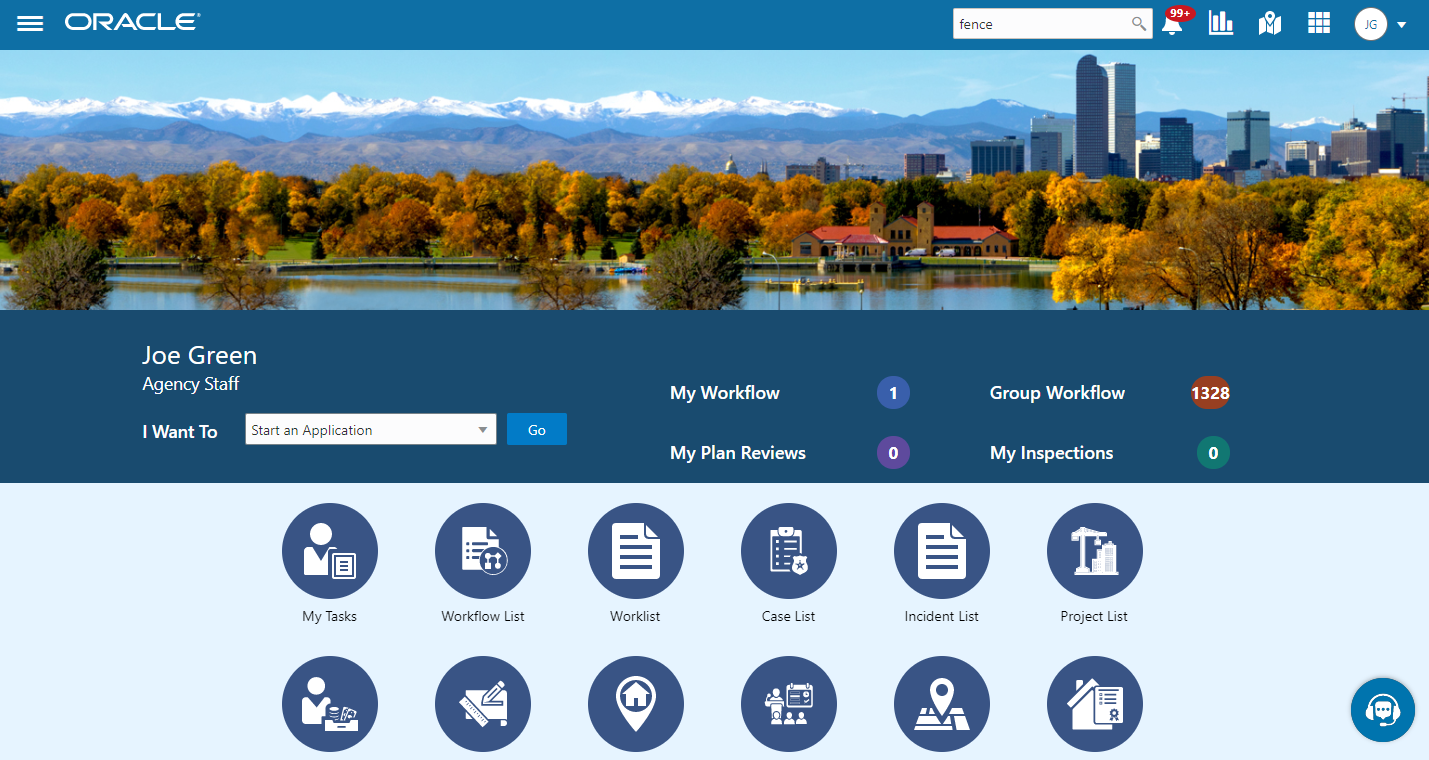1429x760 pixels.
Task: Click the Go button
Action: [x=536, y=429]
